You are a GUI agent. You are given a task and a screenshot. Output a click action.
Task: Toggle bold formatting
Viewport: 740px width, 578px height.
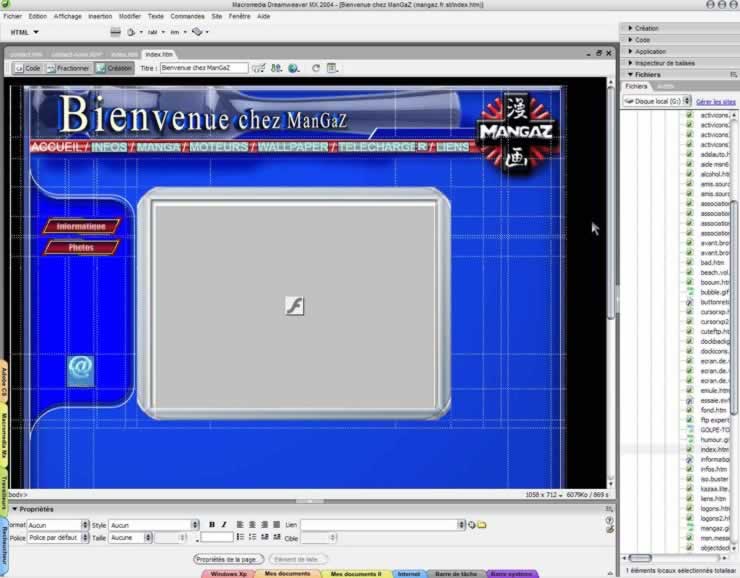pyautogui.click(x=212, y=525)
